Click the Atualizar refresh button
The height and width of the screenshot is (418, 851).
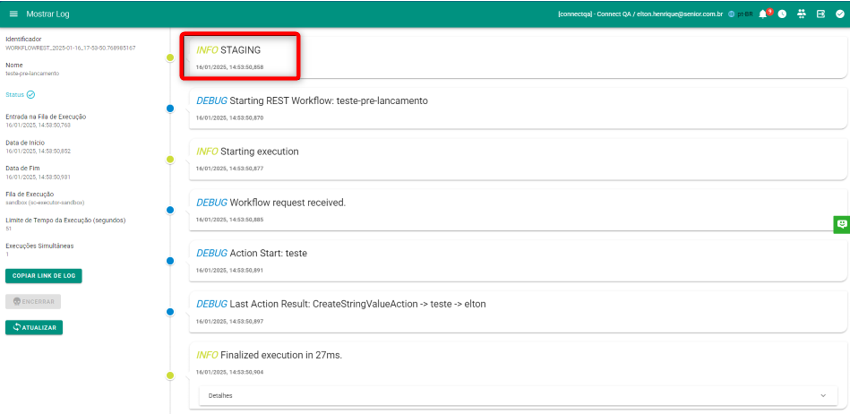34,327
